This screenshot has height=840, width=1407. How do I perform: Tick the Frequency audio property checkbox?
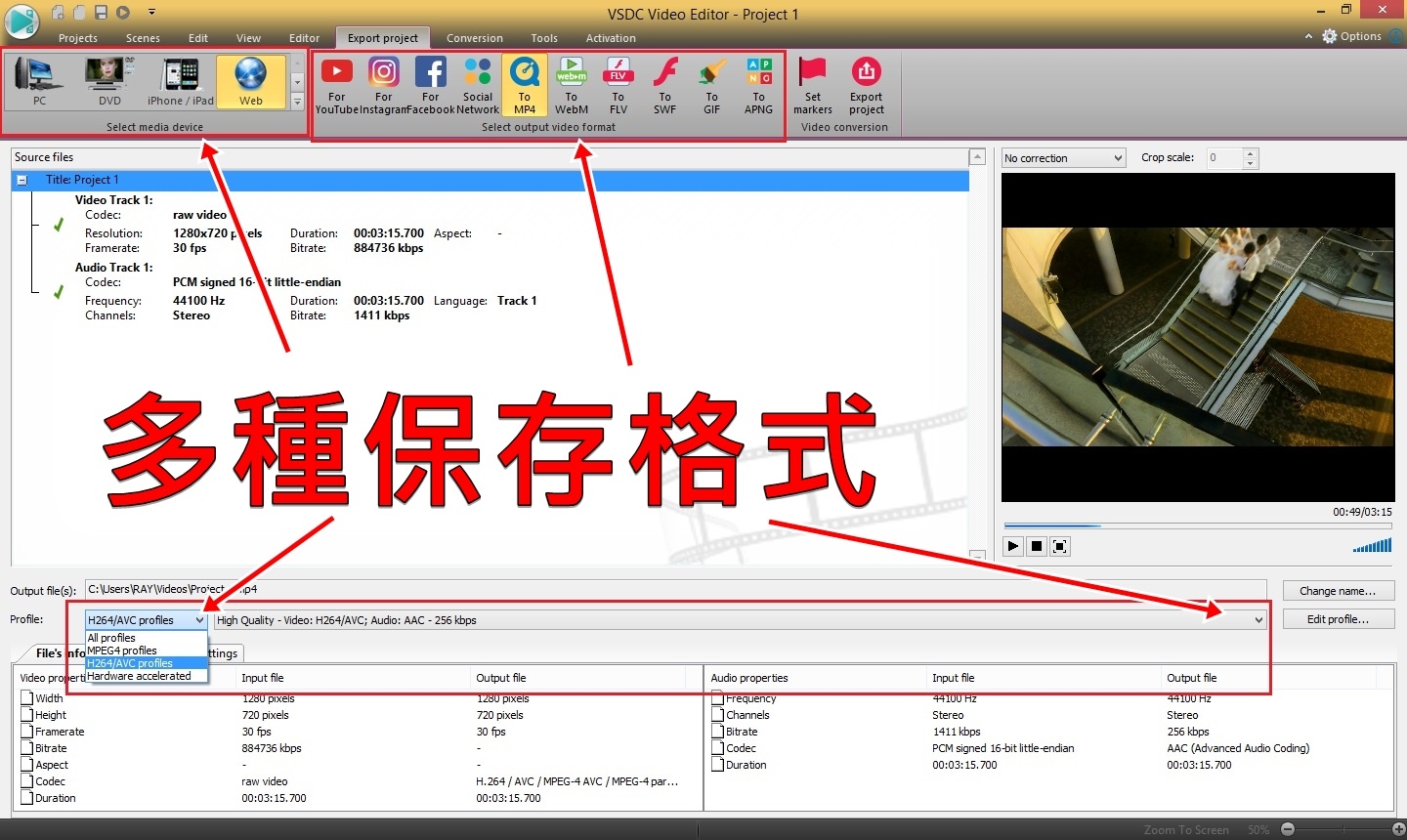(x=718, y=698)
